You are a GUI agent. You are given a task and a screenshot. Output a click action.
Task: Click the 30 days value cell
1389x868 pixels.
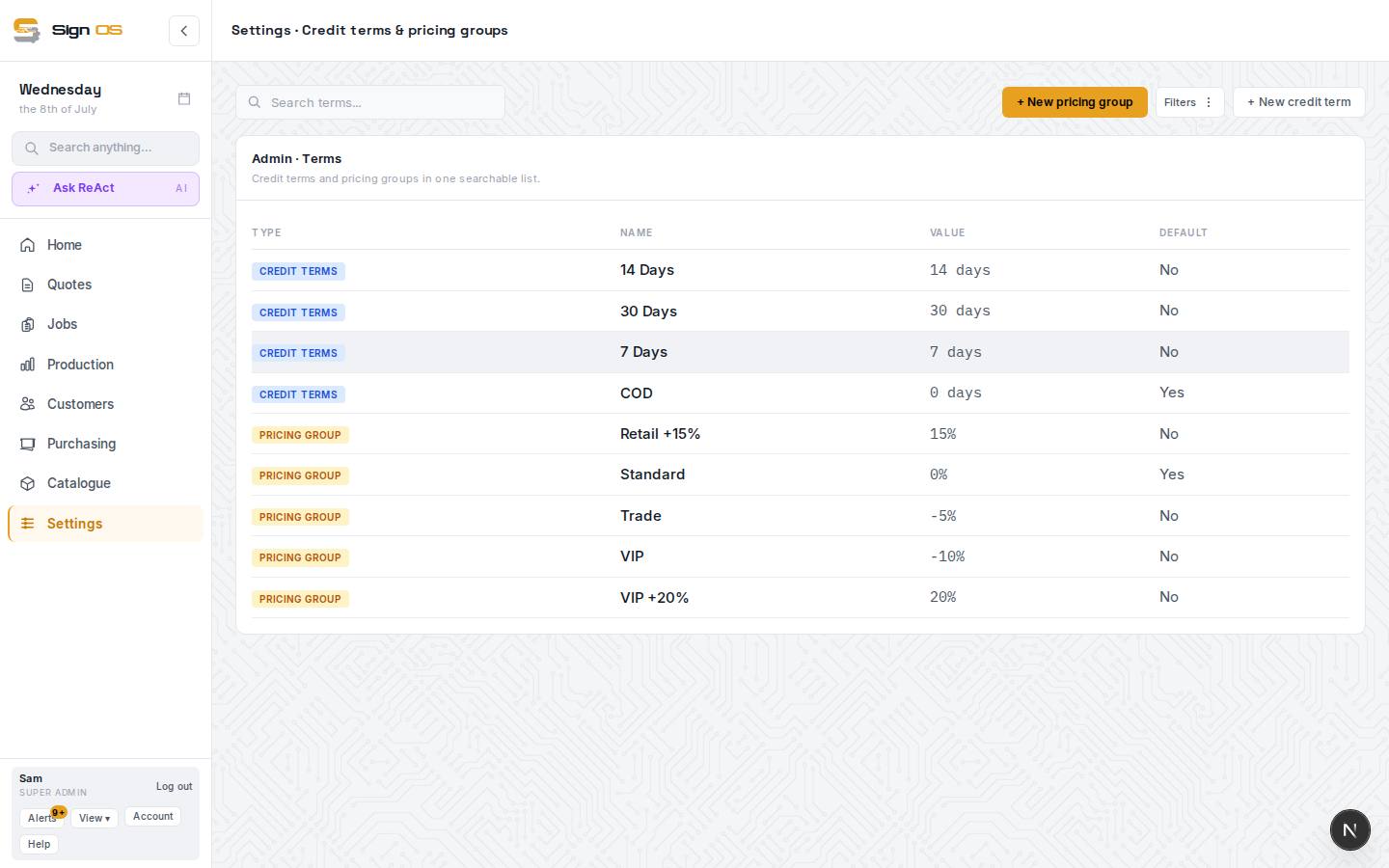960,311
